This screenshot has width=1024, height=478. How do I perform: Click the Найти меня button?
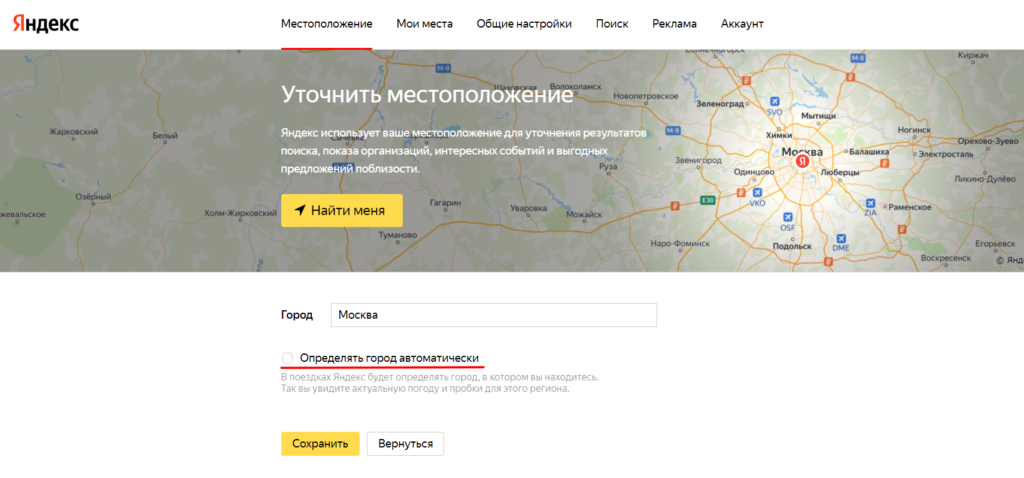pos(342,210)
